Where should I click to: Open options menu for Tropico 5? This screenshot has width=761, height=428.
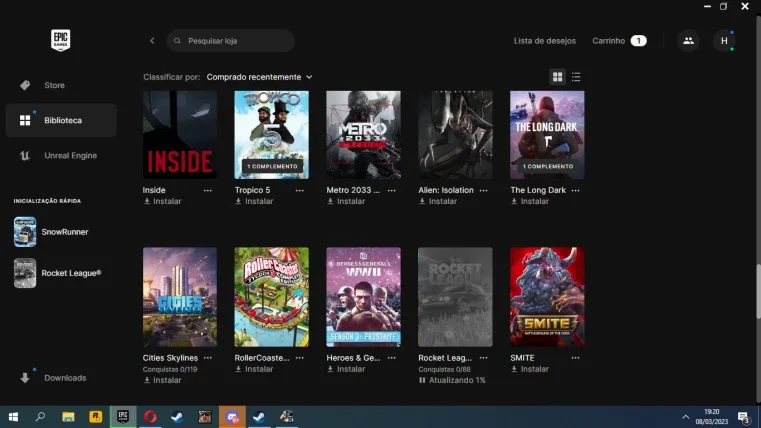point(299,190)
